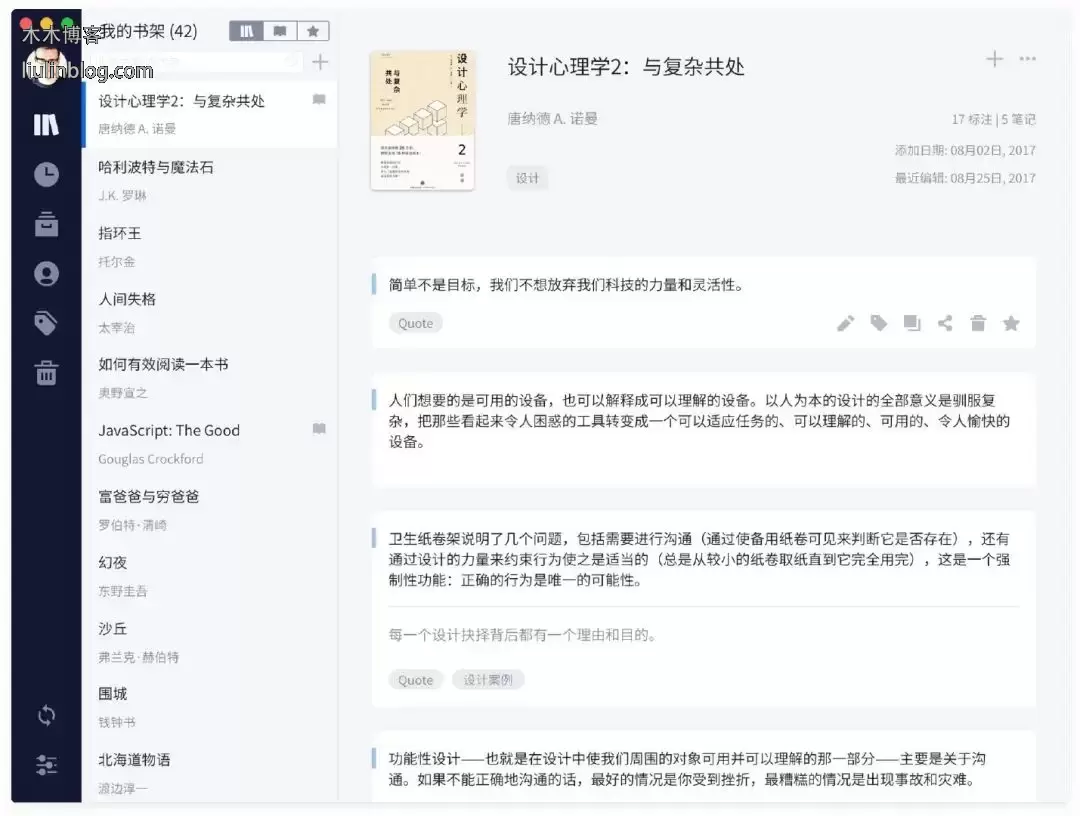Delete the first quote with trash icon

coord(978,323)
